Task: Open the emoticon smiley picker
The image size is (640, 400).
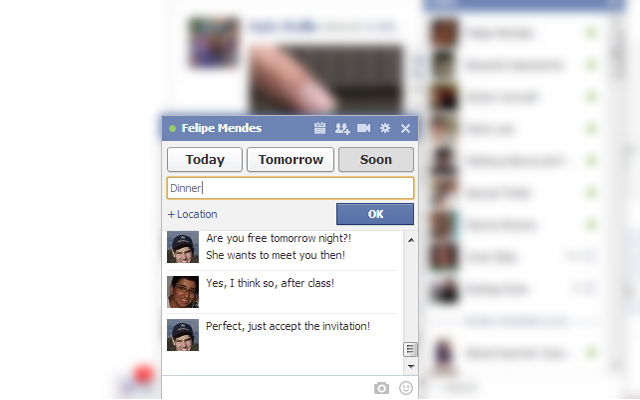Action: 406,388
